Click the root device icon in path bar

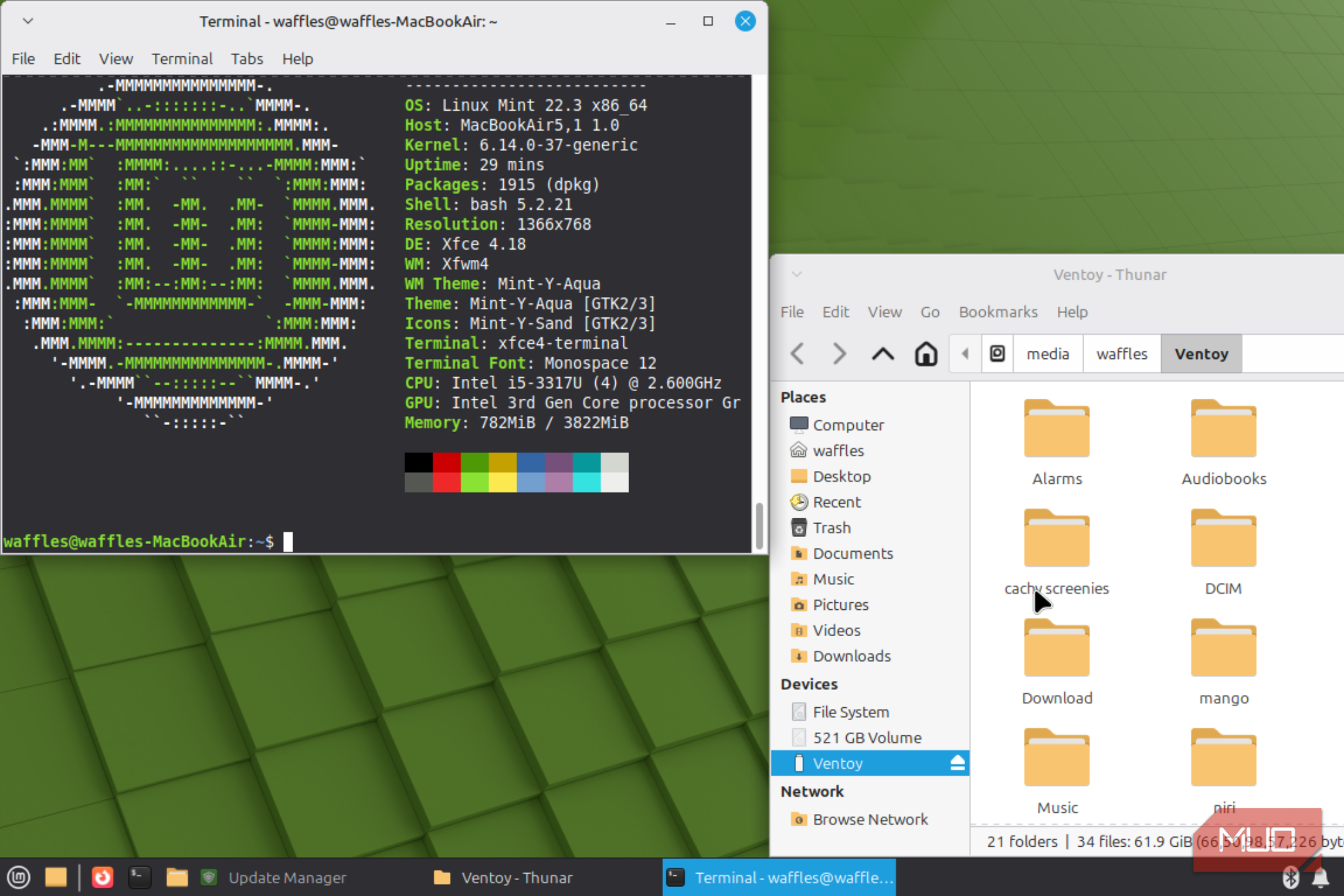(997, 354)
